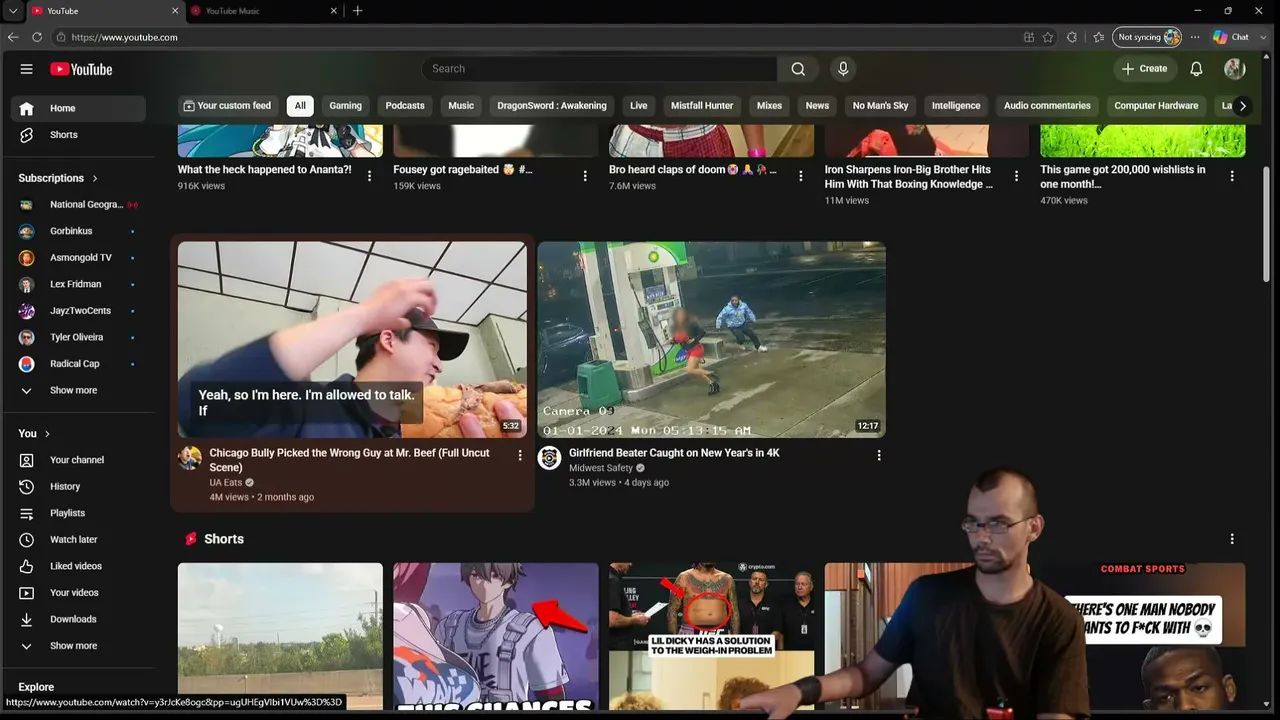Open the Midwest Safety channel avatar
The image size is (1280, 720).
click(549, 458)
